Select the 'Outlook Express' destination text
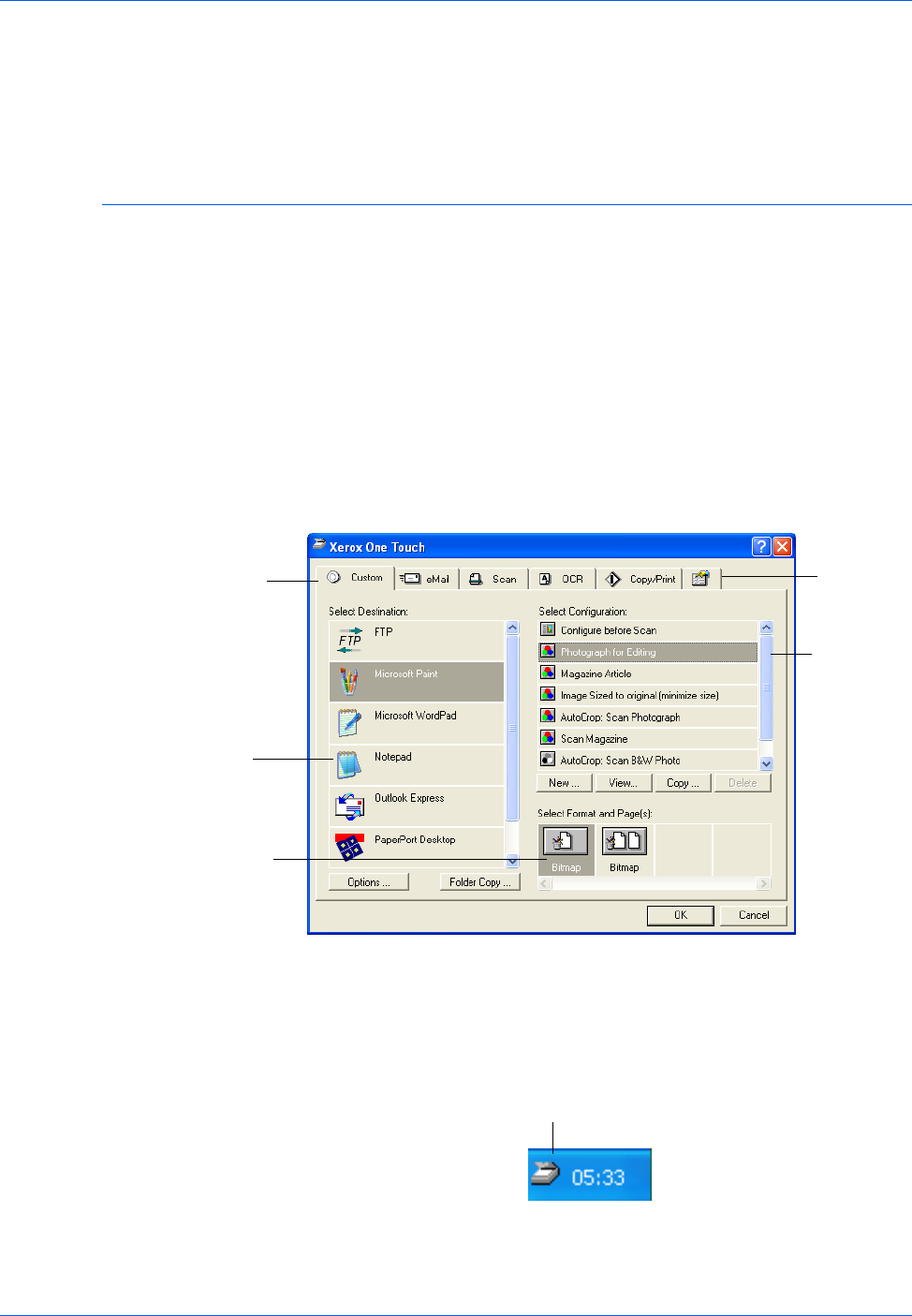This screenshot has height=1316, width=912. (409, 798)
